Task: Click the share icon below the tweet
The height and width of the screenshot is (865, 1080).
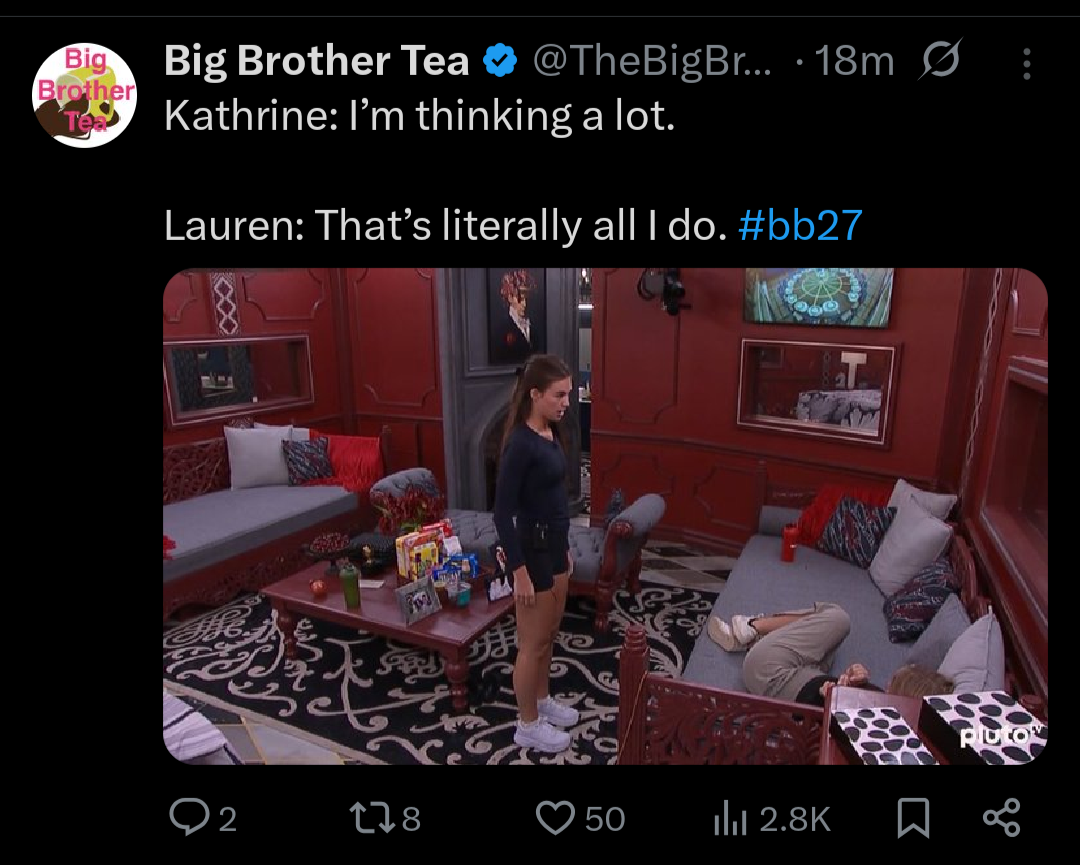Action: coord(1001,817)
